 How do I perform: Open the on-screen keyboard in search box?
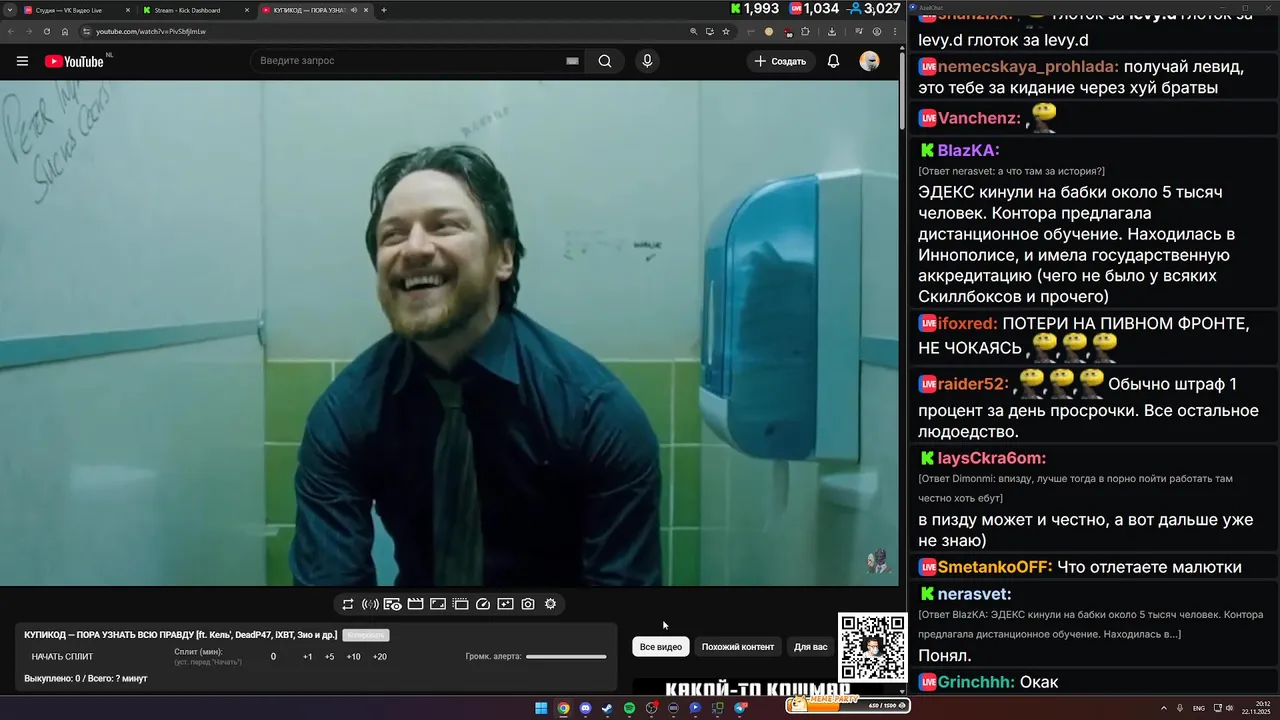(572, 61)
